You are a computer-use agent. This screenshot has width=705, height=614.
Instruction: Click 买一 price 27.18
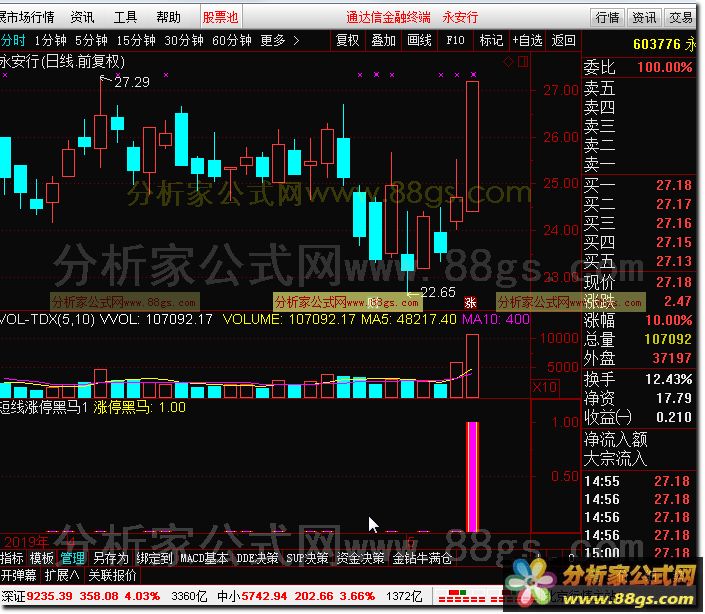click(674, 185)
